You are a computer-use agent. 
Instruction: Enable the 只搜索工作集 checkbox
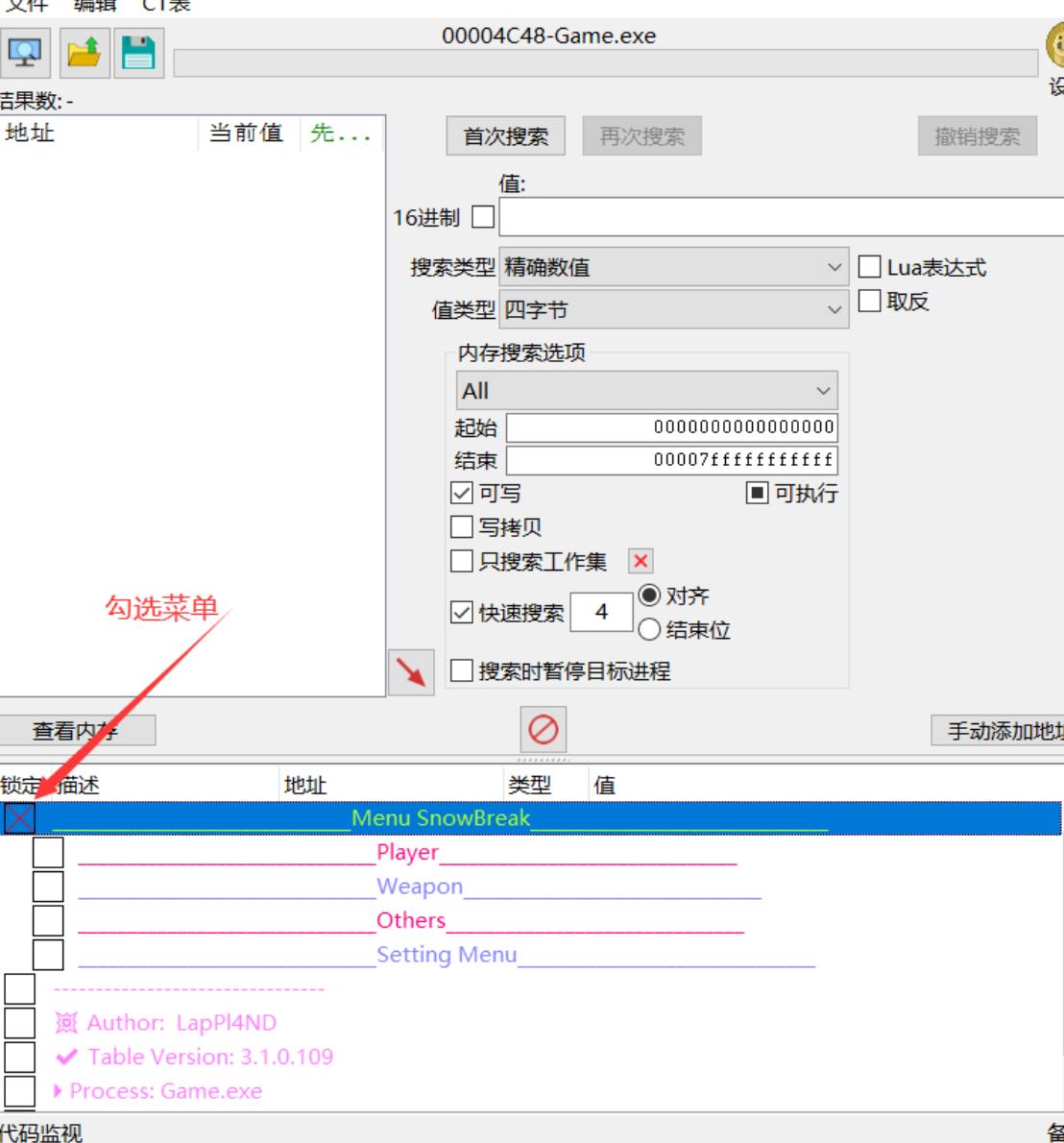click(x=461, y=561)
